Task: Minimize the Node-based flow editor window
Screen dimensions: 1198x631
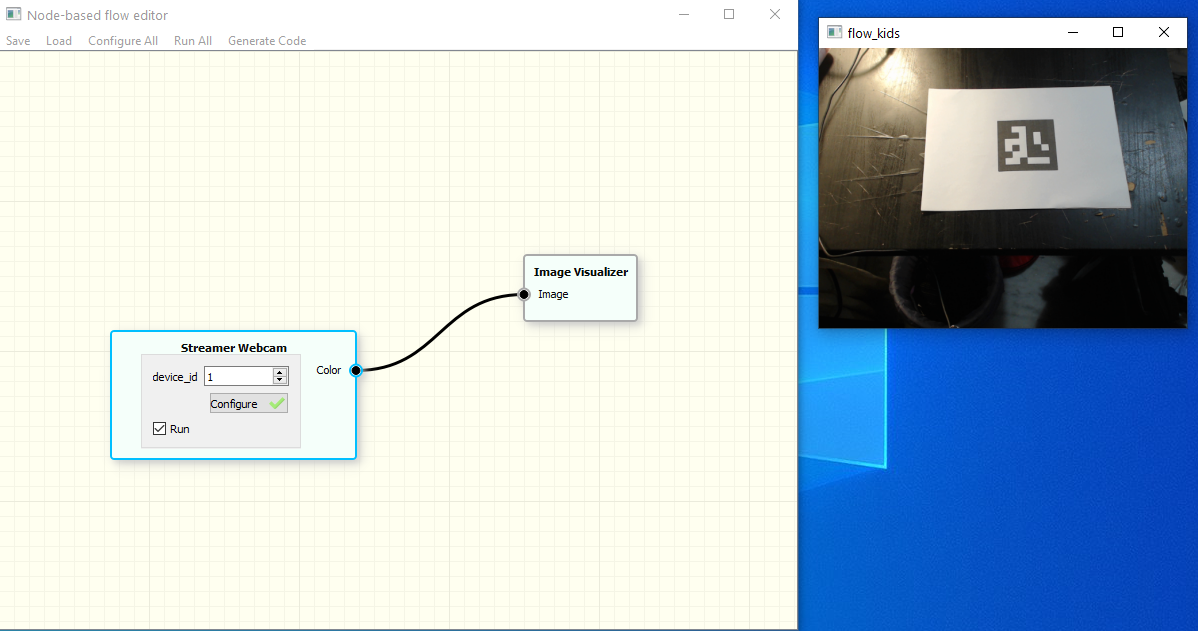Action: (x=684, y=15)
